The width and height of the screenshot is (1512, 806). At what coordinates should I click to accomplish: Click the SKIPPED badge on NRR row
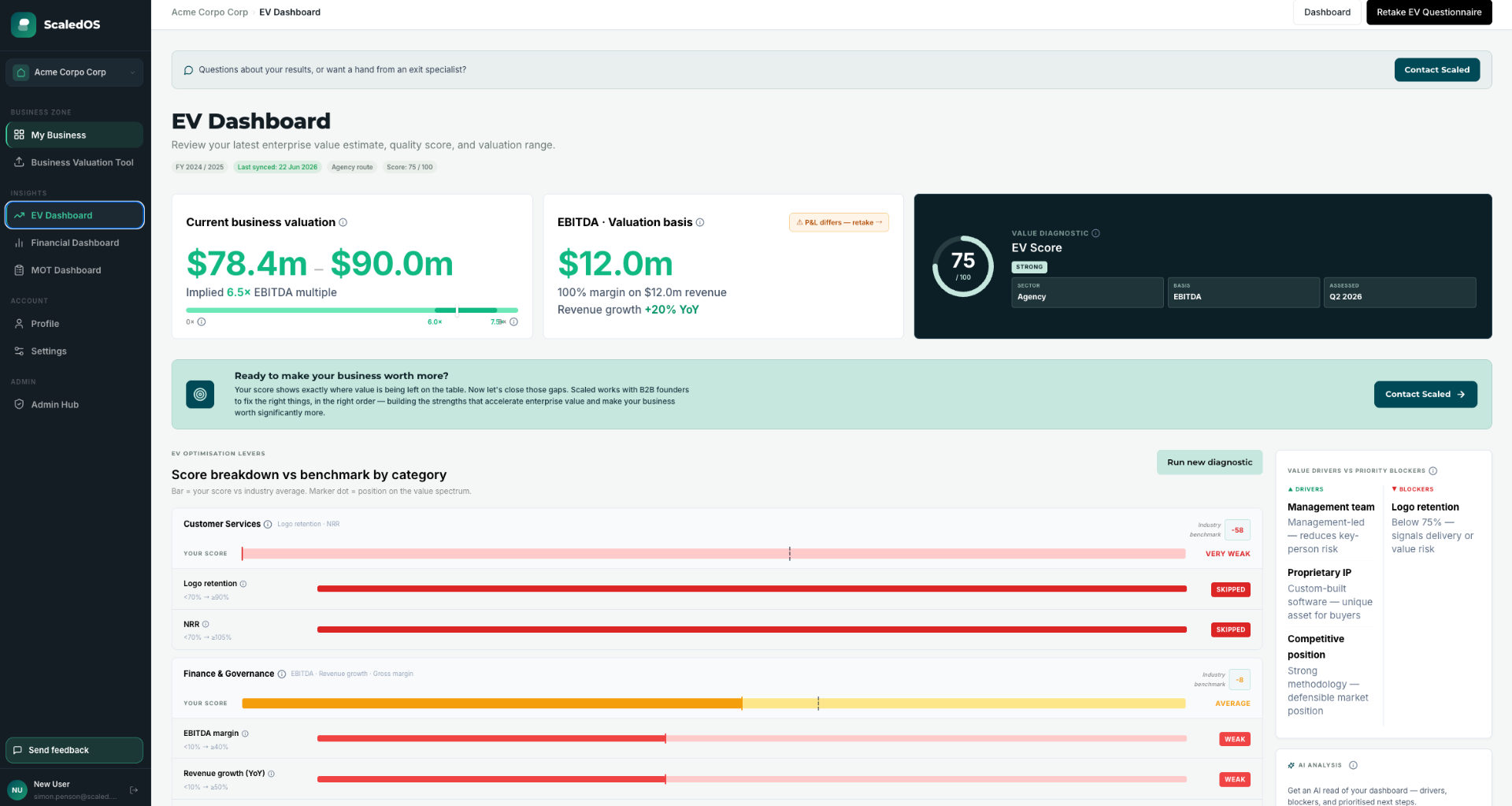pos(1231,630)
